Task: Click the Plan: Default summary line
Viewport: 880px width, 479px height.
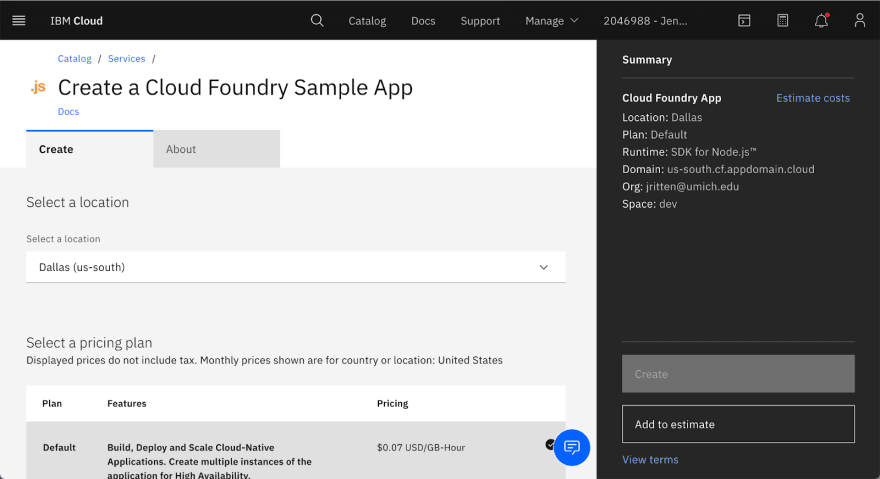Action: [x=654, y=135]
